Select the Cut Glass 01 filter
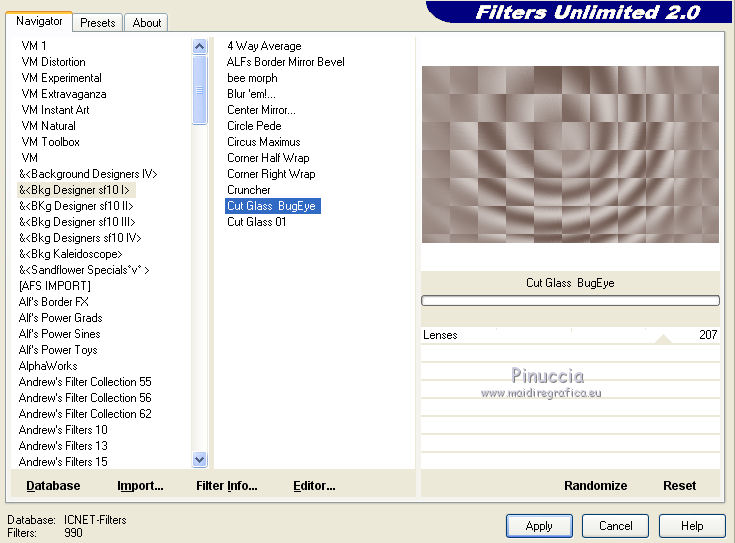This screenshot has height=543, width=735. click(256, 222)
